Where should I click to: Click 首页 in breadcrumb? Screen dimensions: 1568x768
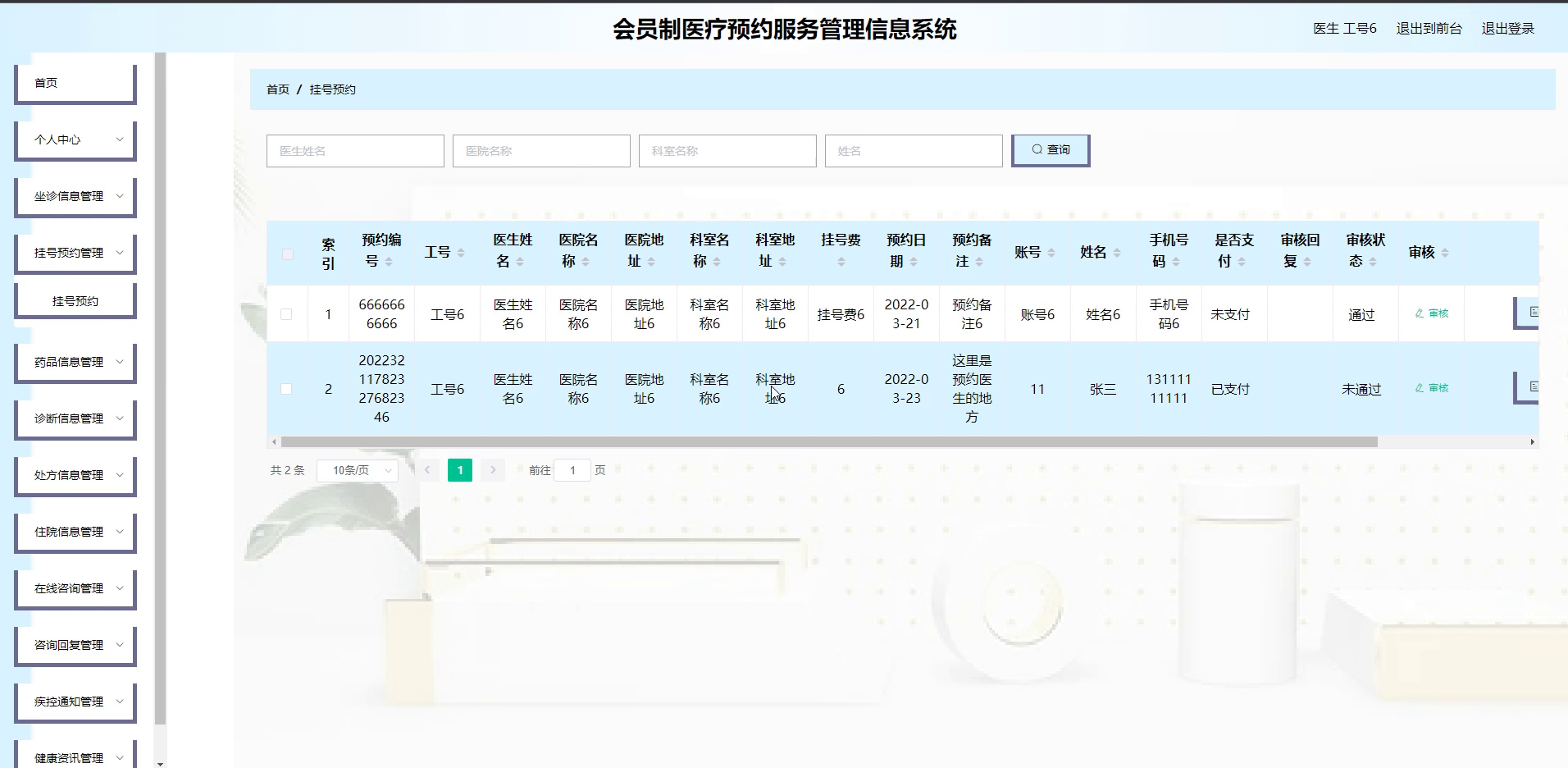pos(278,89)
